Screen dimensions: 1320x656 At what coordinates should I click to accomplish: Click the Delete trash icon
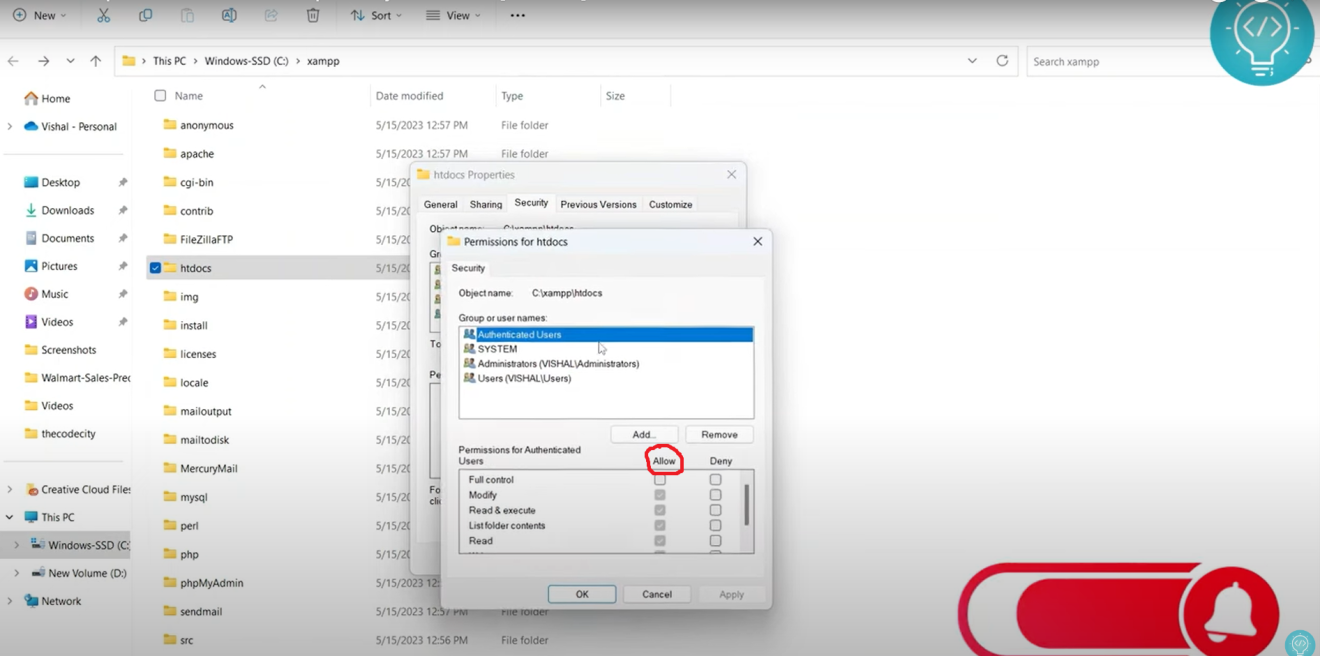[312, 15]
